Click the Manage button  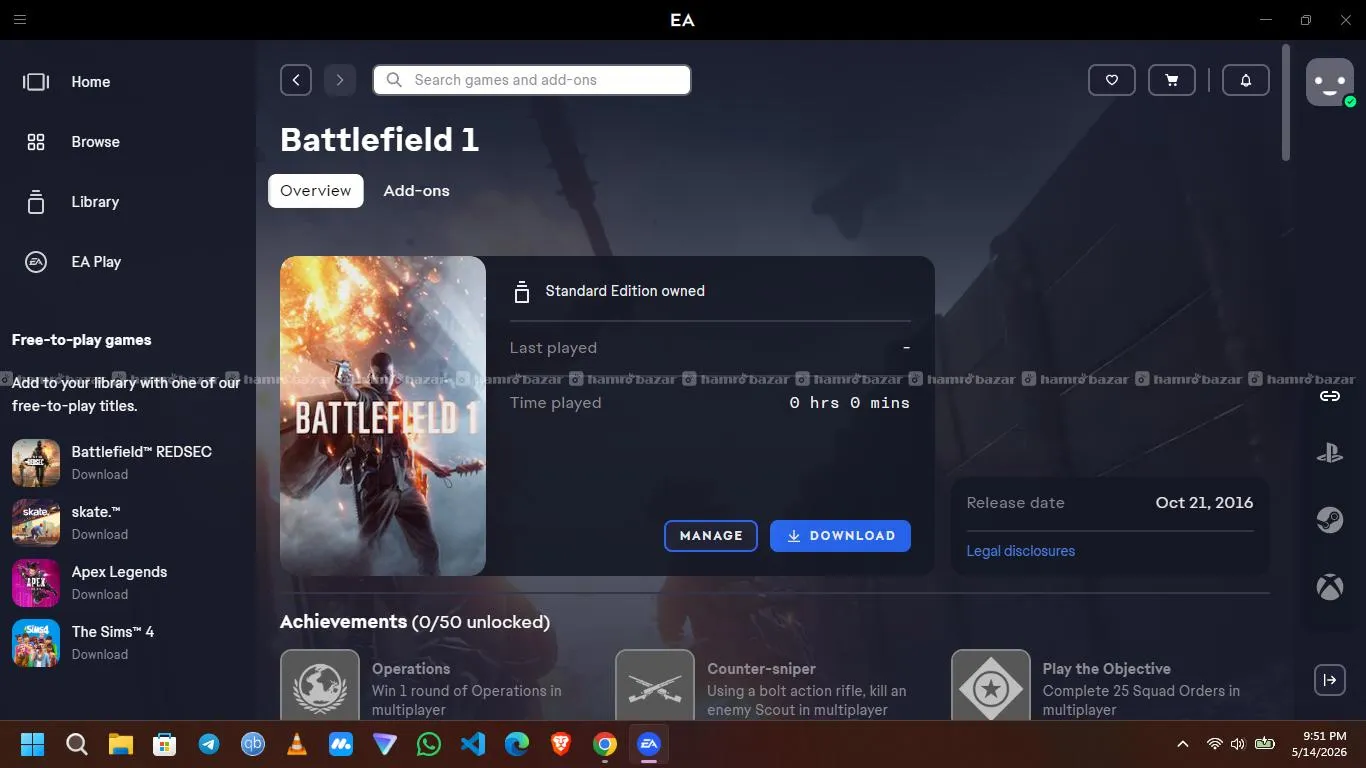coord(711,536)
